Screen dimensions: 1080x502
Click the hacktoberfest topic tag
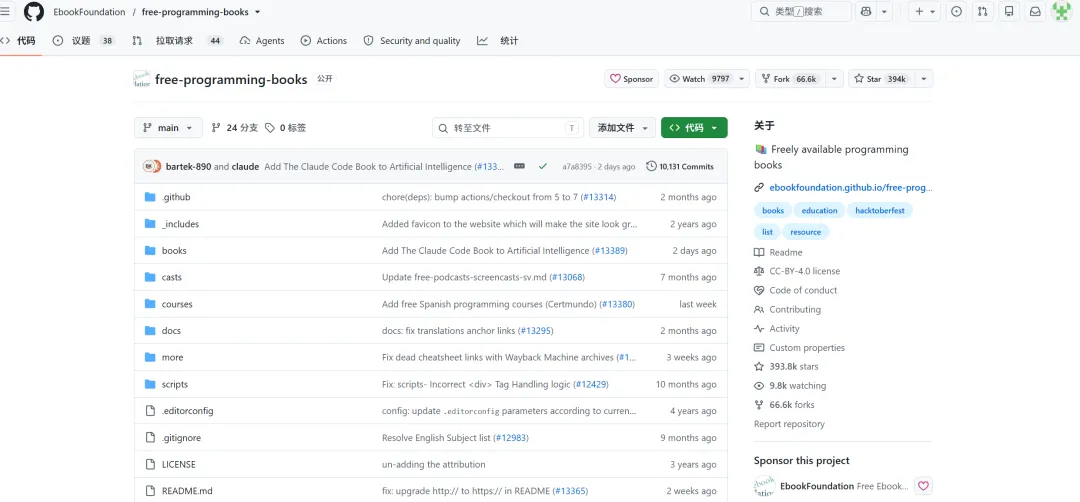tap(880, 211)
